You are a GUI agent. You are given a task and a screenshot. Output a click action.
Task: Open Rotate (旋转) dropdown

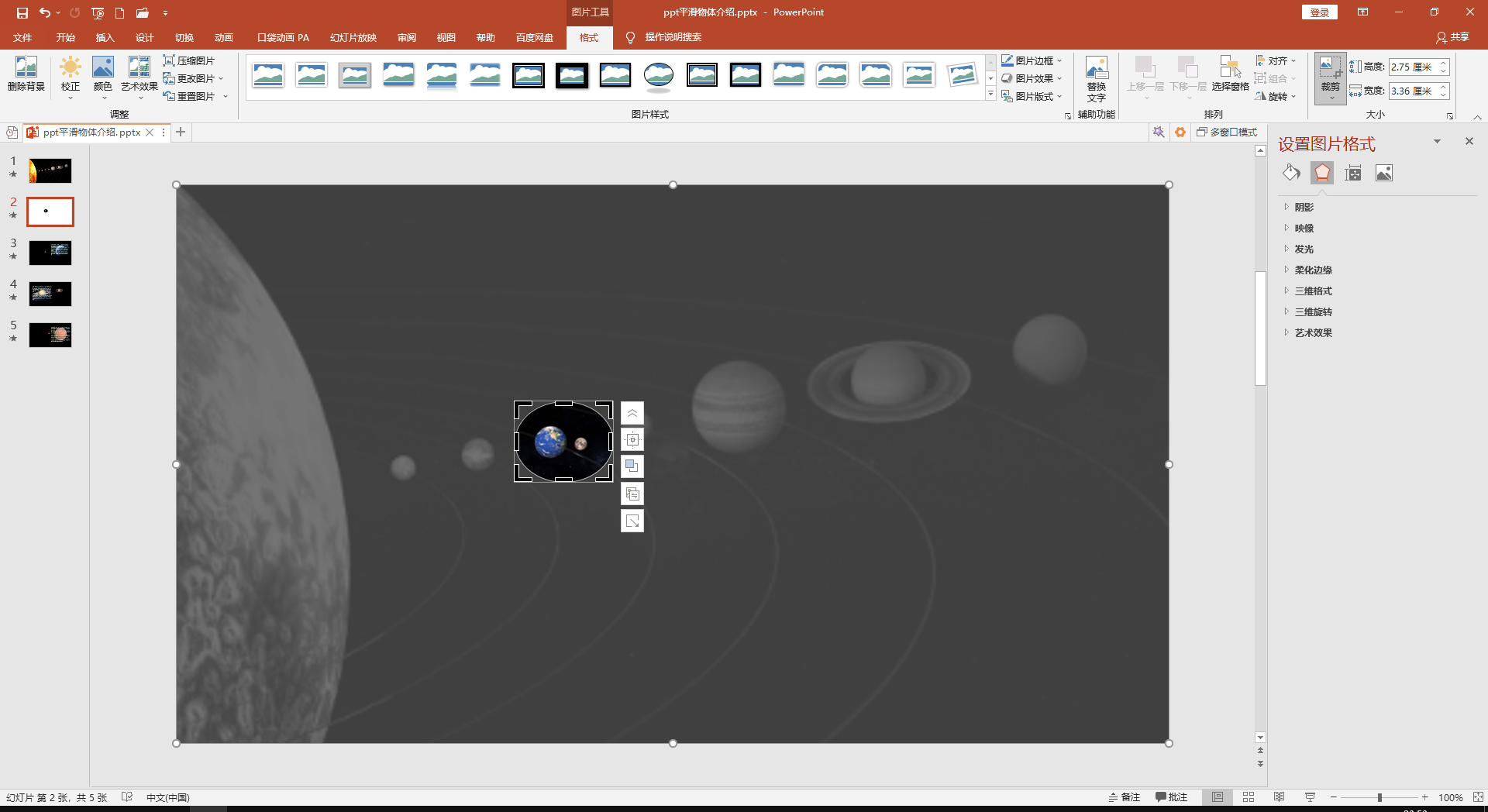1275,96
